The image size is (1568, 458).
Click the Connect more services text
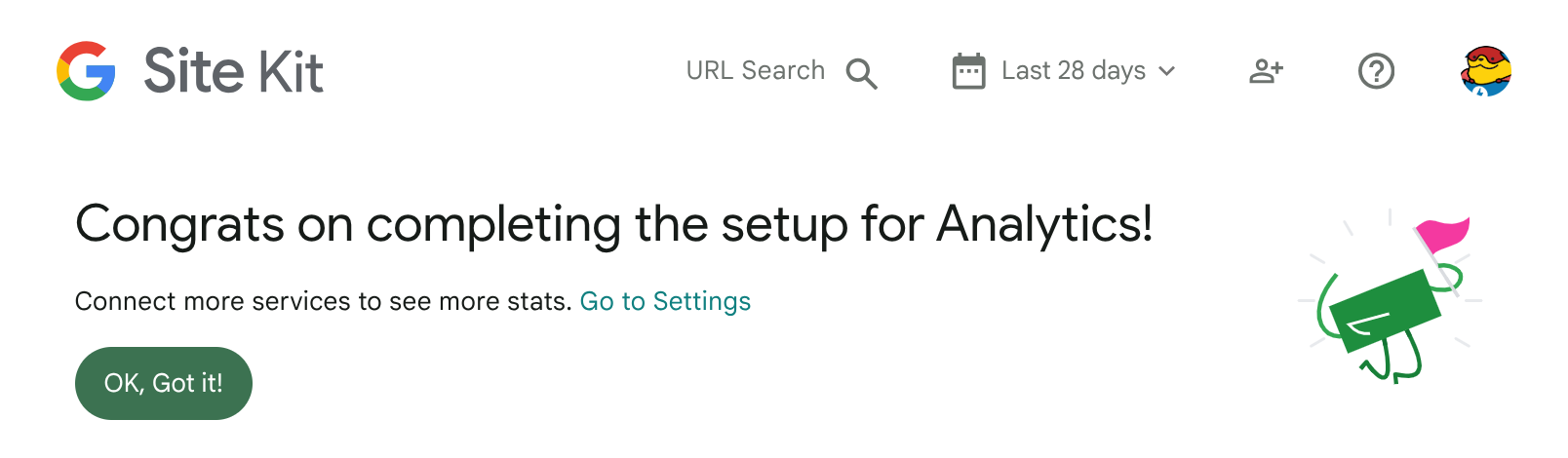coord(323,301)
